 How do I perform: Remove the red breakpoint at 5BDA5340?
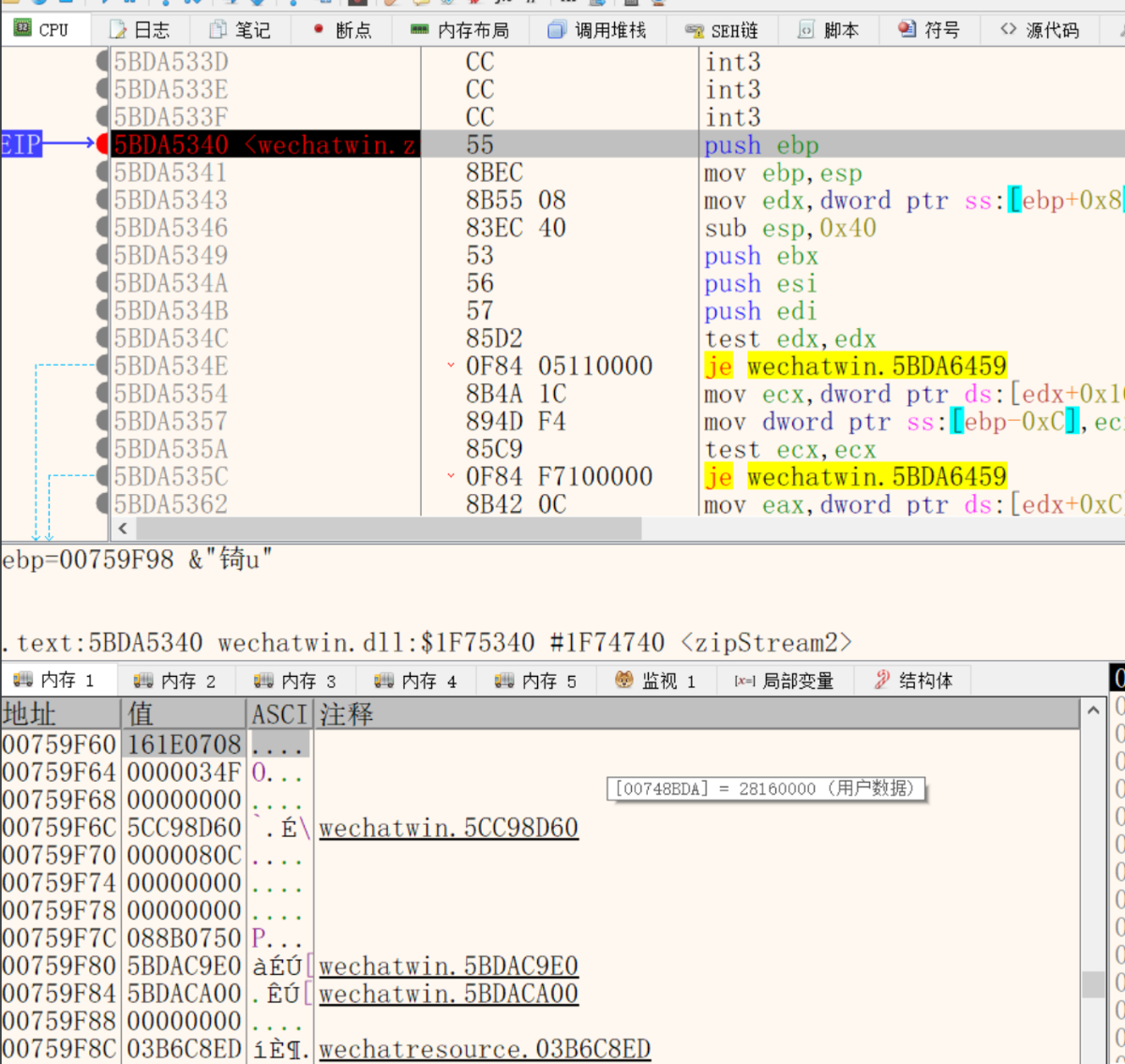(x=102, y=144)
